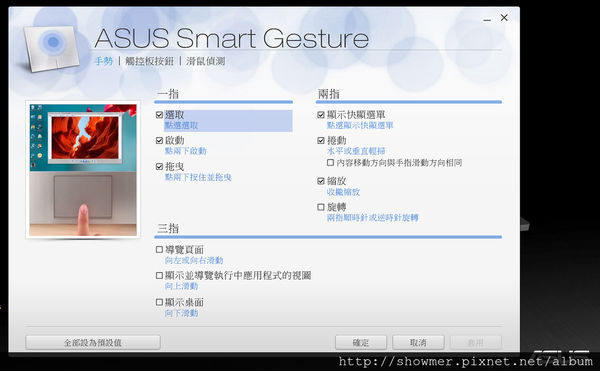Enable the 旋轉 rotate checkbox

click(321, 207)
